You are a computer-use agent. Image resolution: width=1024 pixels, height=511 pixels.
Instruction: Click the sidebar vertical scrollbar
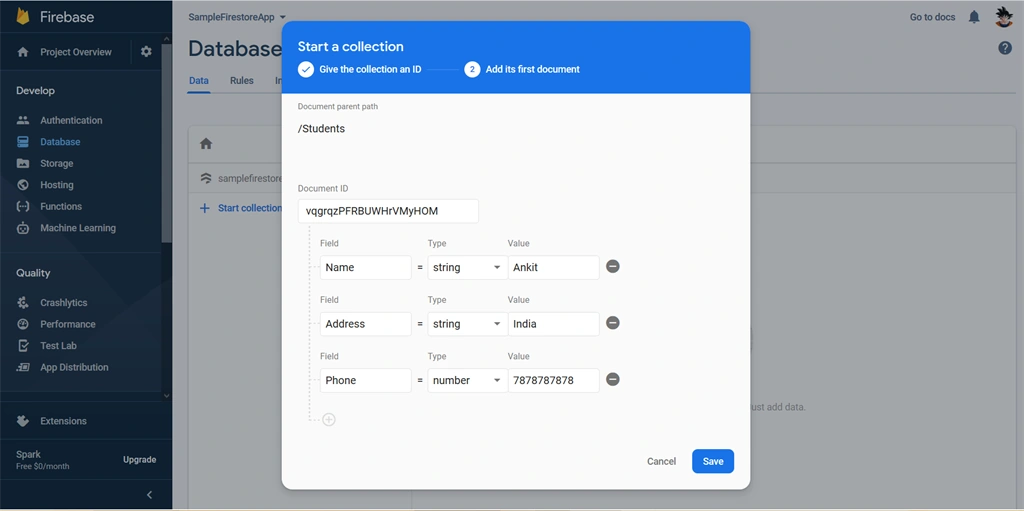coord(167,144)
